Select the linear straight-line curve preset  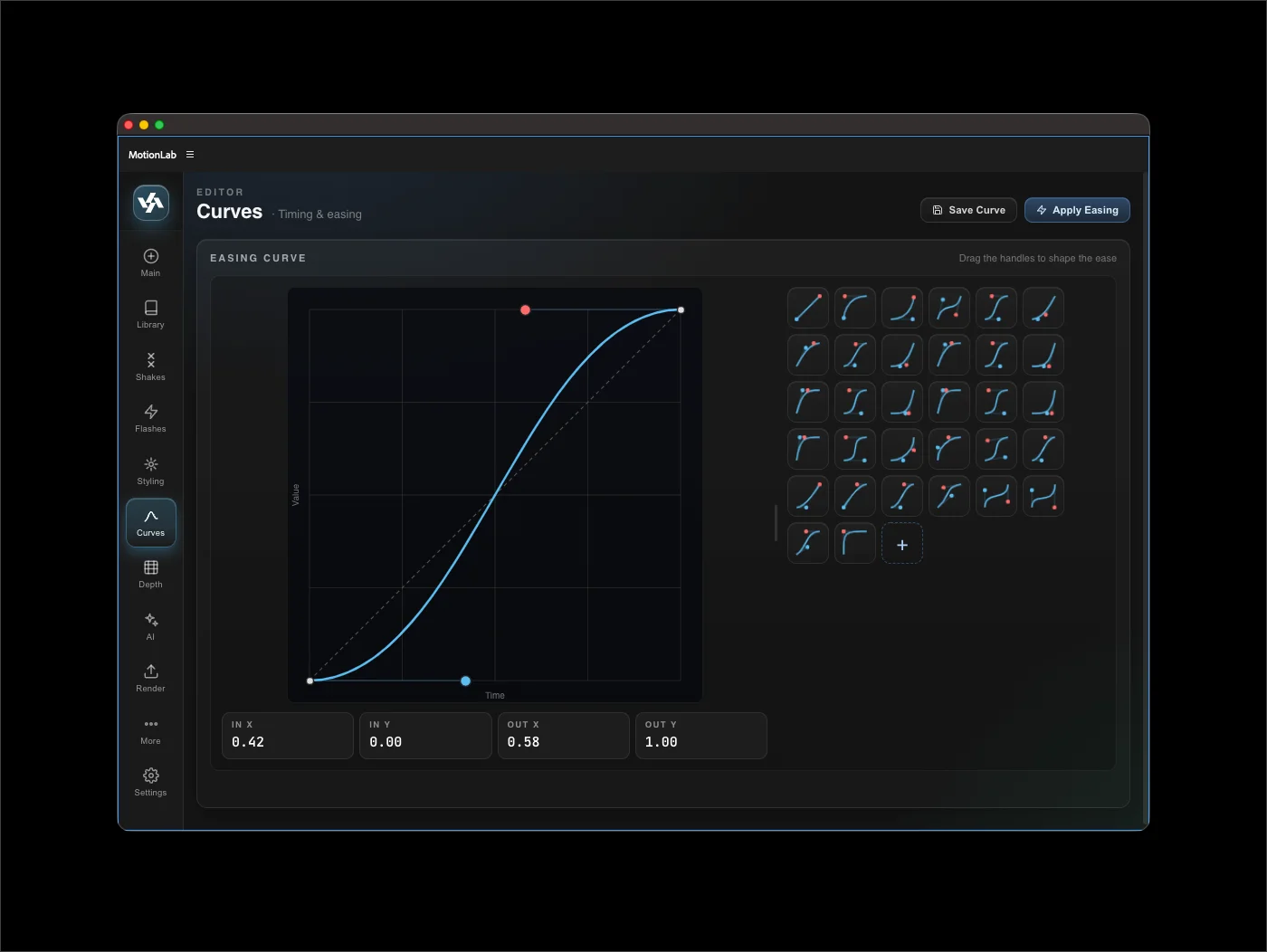point(808,308)
